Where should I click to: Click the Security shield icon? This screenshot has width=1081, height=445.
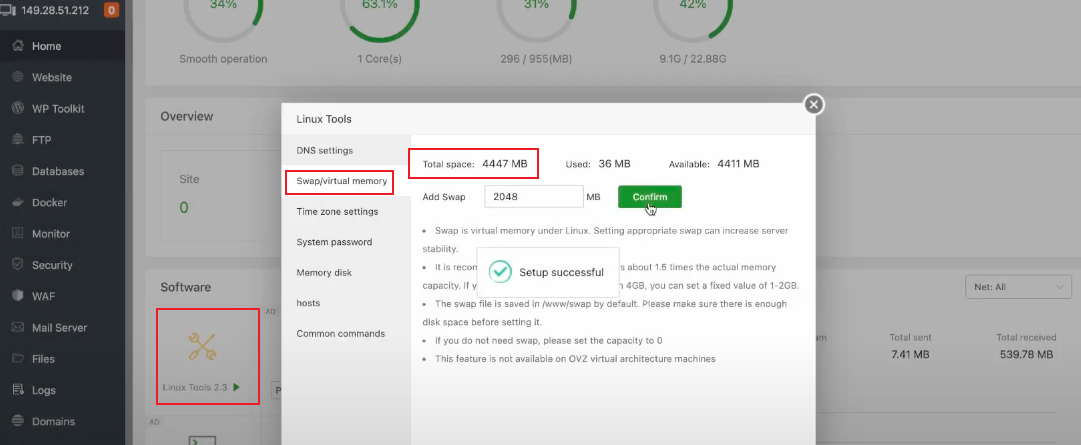(x=17, y=265)
